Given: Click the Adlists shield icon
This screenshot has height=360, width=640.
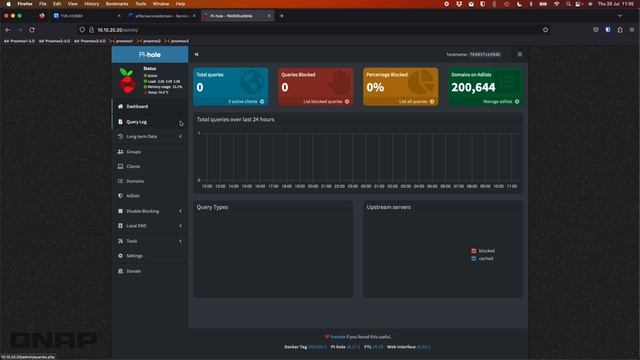Looking at the screenshot, I should [120, 196].
